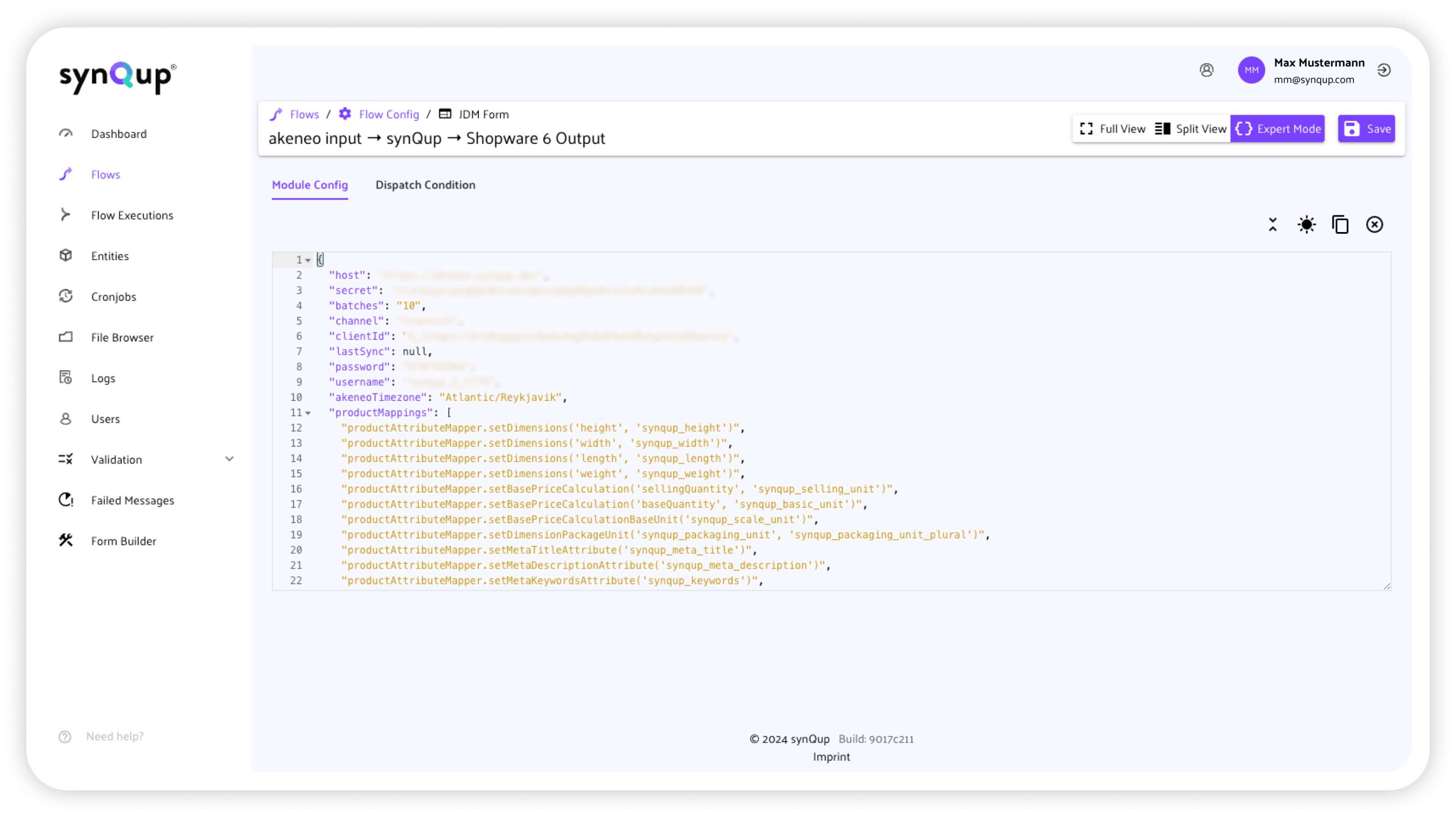Select Full View mode
The image size is (1456, 816).
pyautogui.click(x=1113, y=129)
